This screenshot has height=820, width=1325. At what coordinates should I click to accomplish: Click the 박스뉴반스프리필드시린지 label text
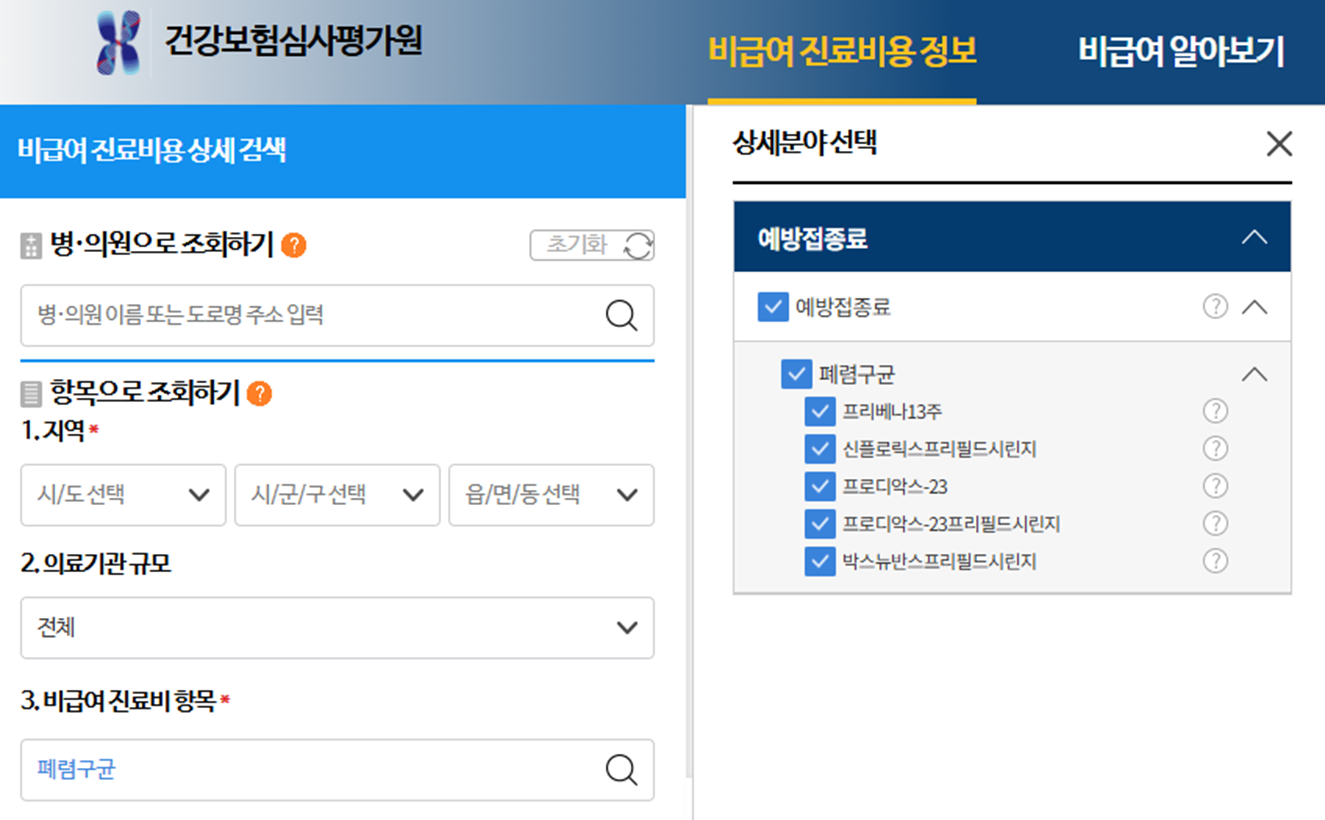tap(939, 561)
